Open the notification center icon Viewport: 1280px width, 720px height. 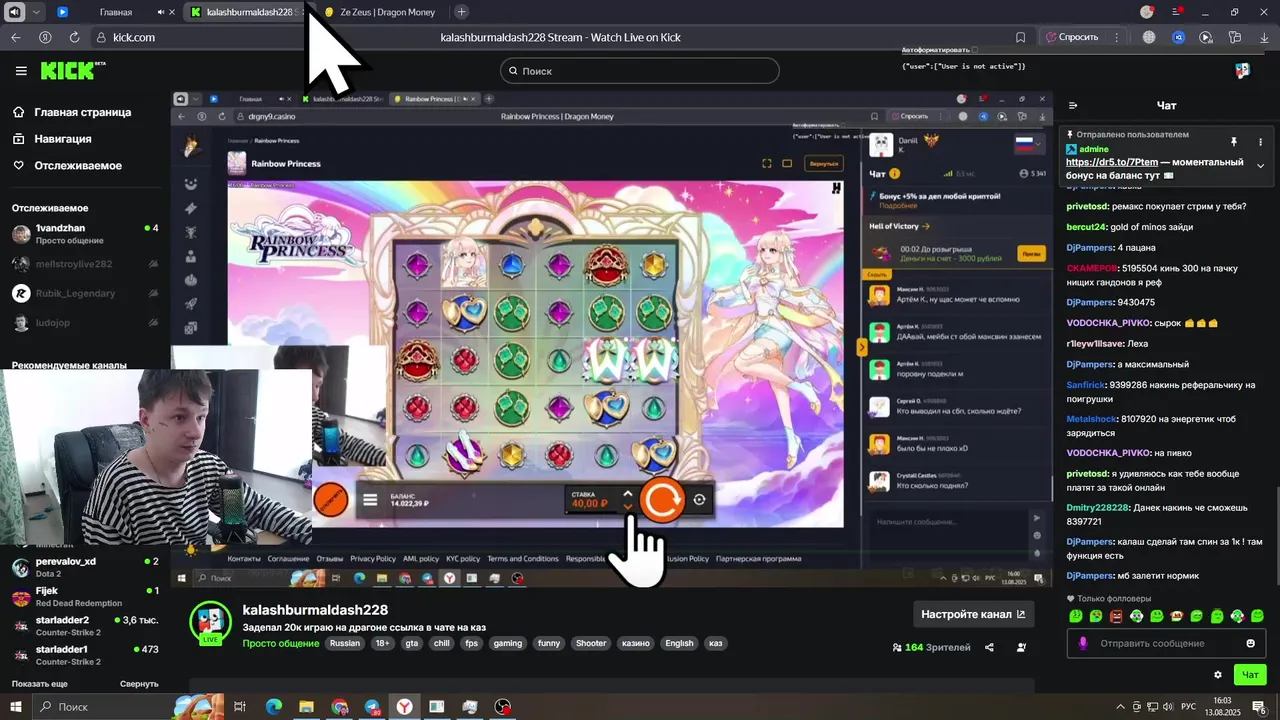(x=1259, y=707)
